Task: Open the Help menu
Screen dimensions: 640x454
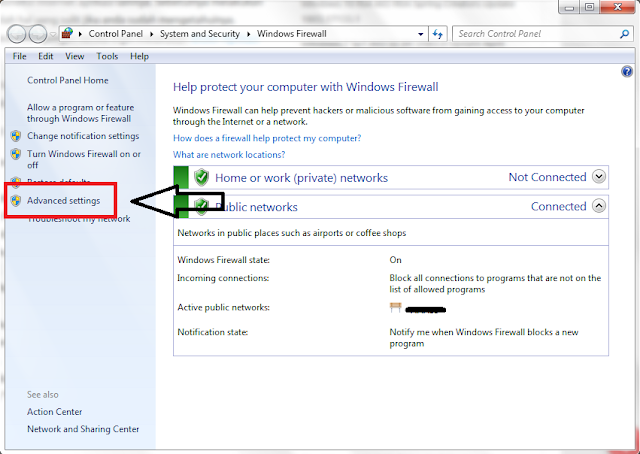Action: [x=139, y=56]
